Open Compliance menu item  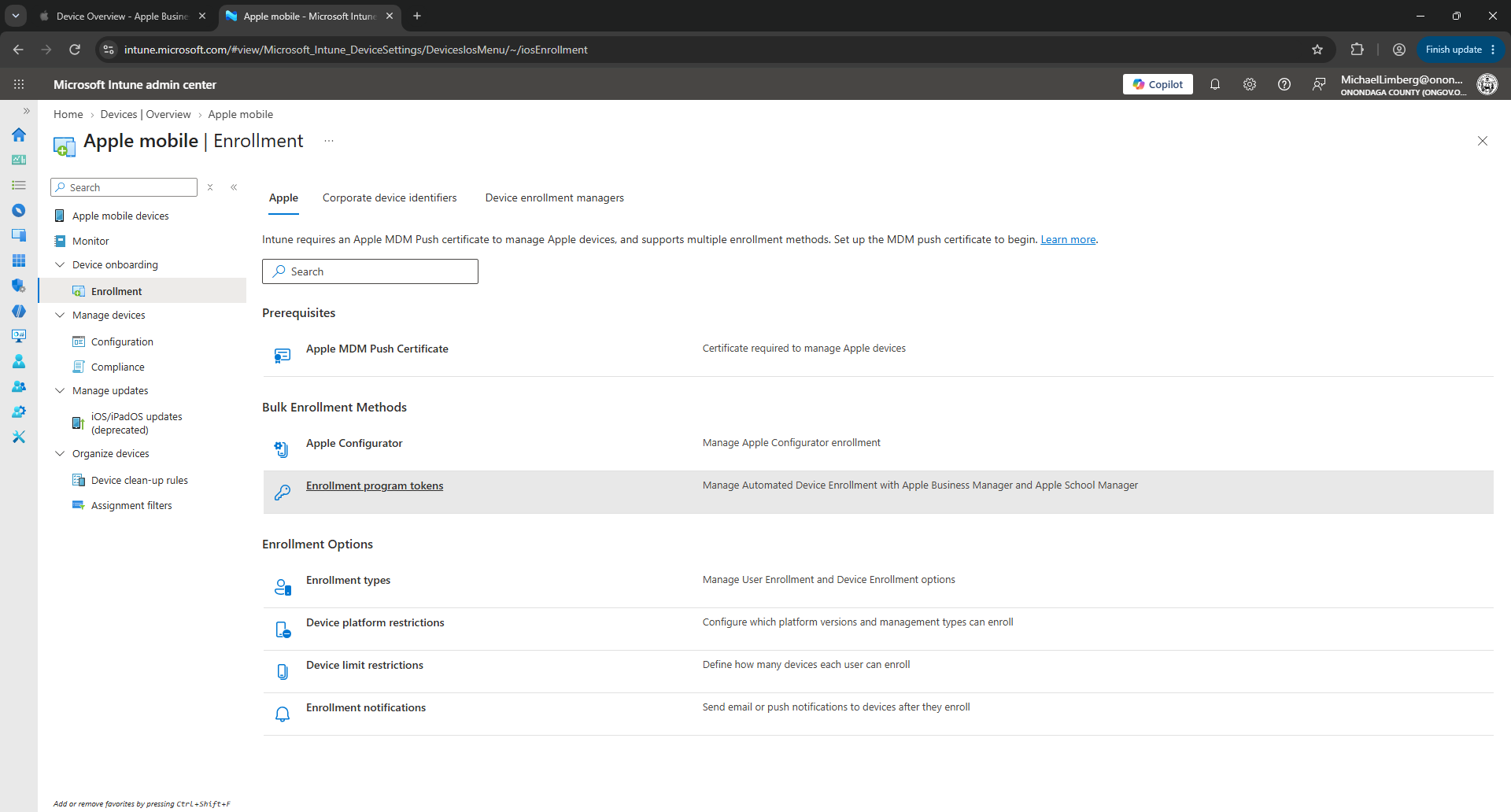pyautogui.click(x=118, y=367)
